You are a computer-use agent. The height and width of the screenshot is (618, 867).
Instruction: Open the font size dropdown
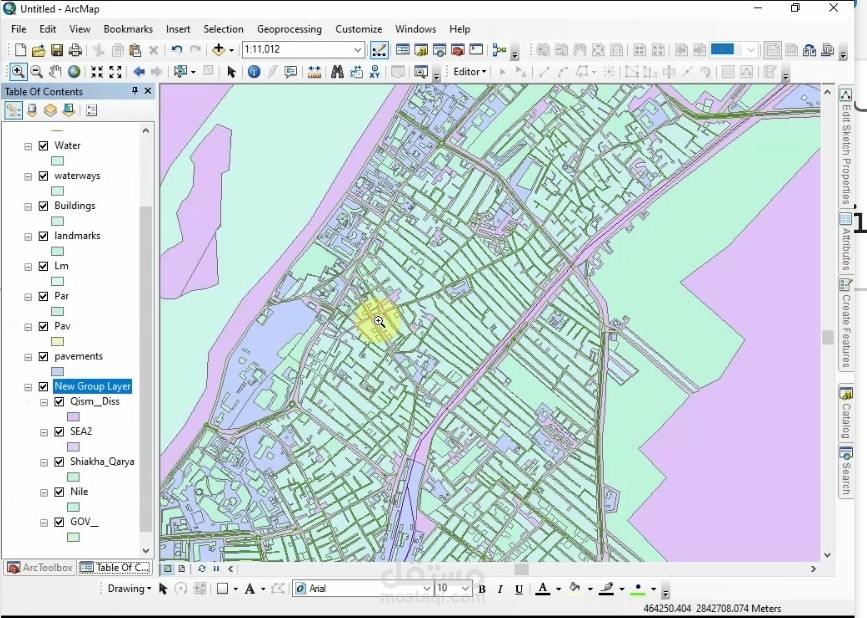click(465, 588)
